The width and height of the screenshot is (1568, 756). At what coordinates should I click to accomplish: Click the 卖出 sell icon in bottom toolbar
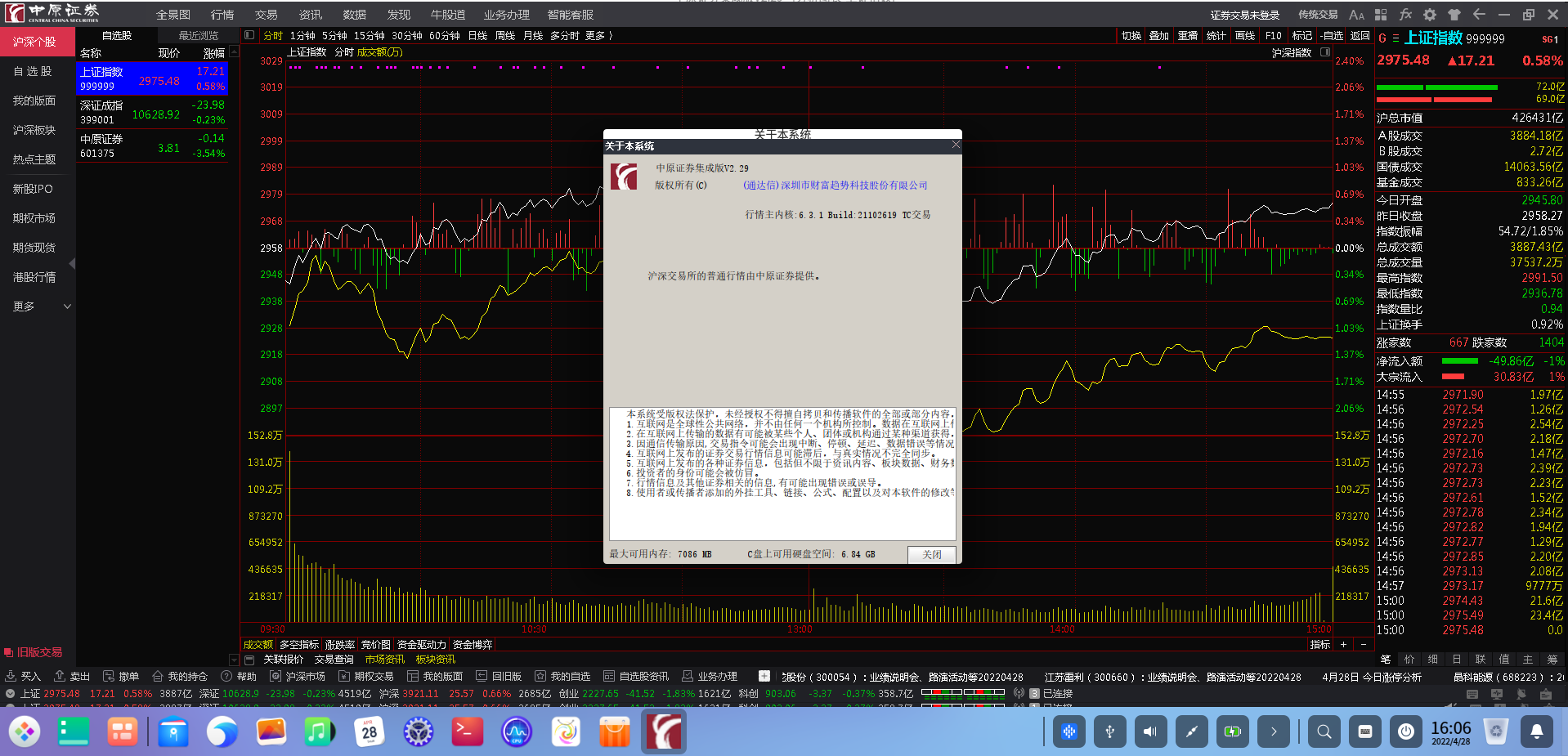click(72, 677)
